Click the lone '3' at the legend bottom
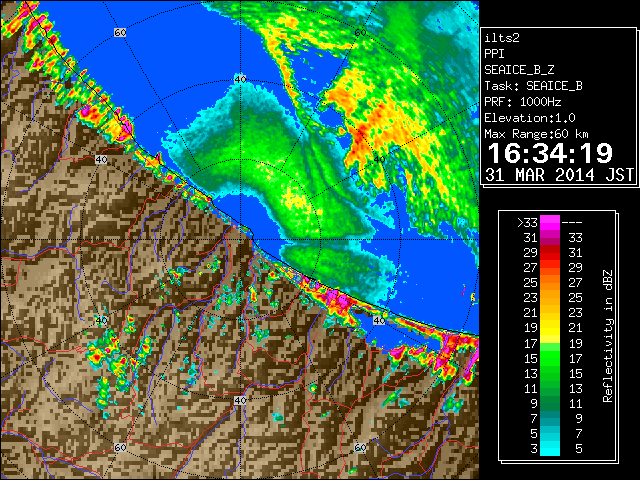640x480 pixels. 534,449
